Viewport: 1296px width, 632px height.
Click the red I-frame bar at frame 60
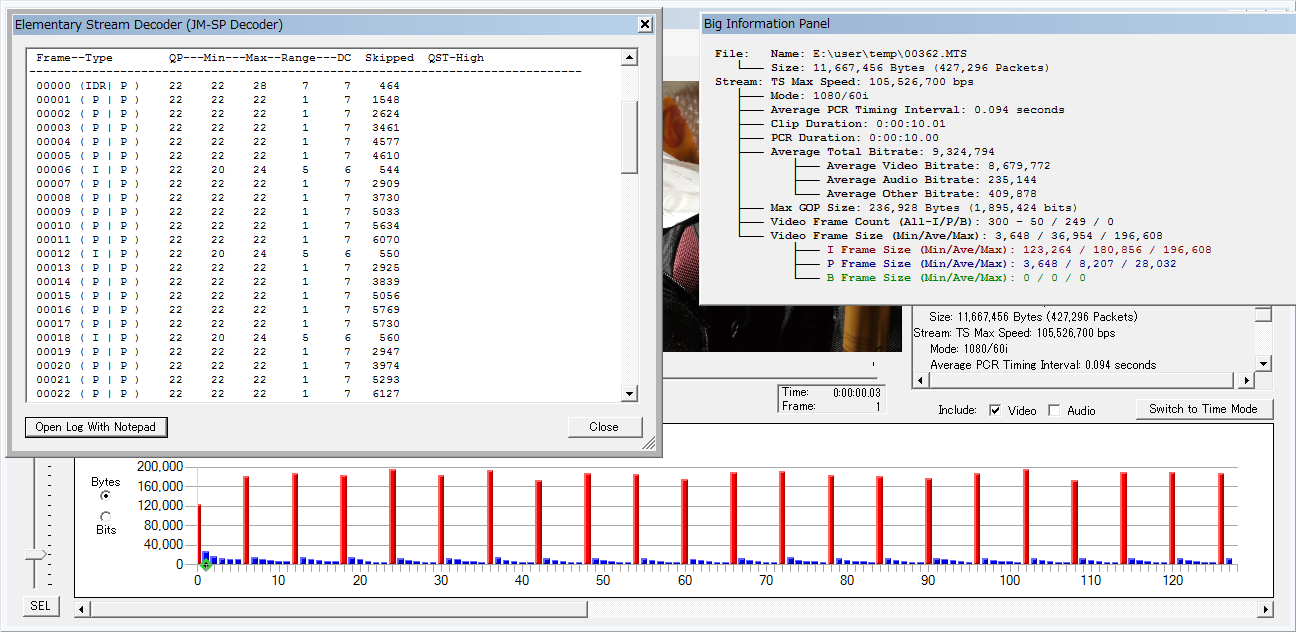click(x=684, y=521)
